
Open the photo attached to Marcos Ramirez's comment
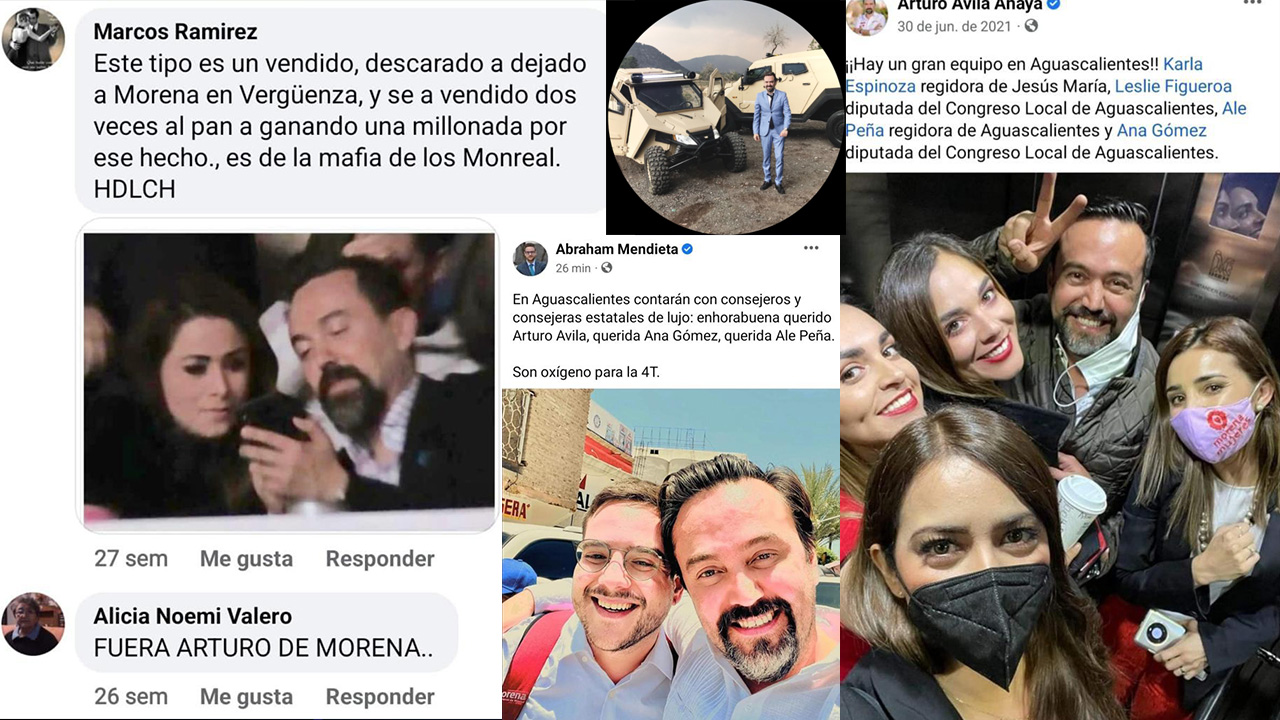pyautogui.click(x=287, y=376)
